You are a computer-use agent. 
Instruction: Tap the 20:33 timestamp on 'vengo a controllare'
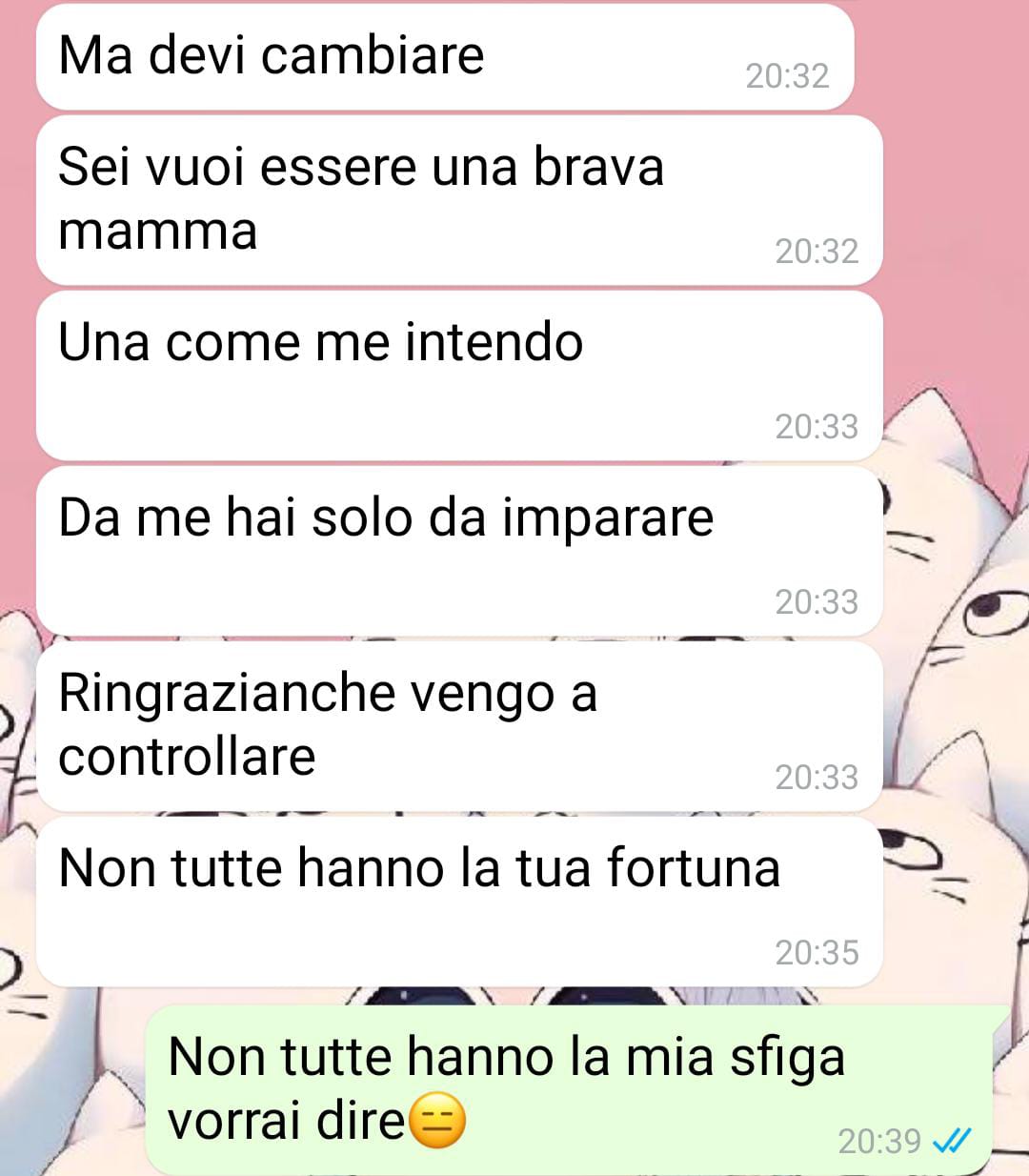pyautogui.click(x=817, y=777)
